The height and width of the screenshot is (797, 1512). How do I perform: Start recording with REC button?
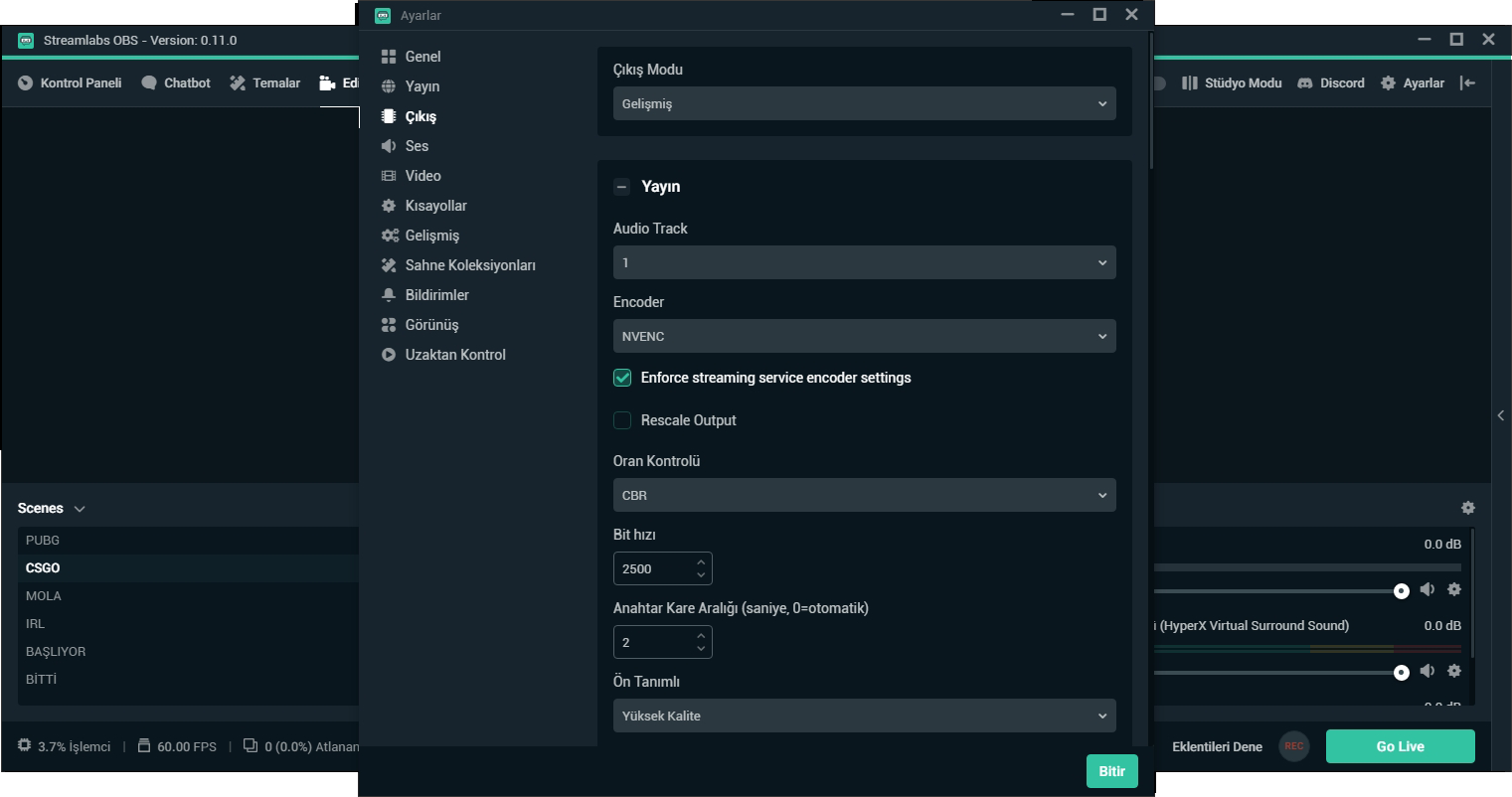pos(1293,746)
